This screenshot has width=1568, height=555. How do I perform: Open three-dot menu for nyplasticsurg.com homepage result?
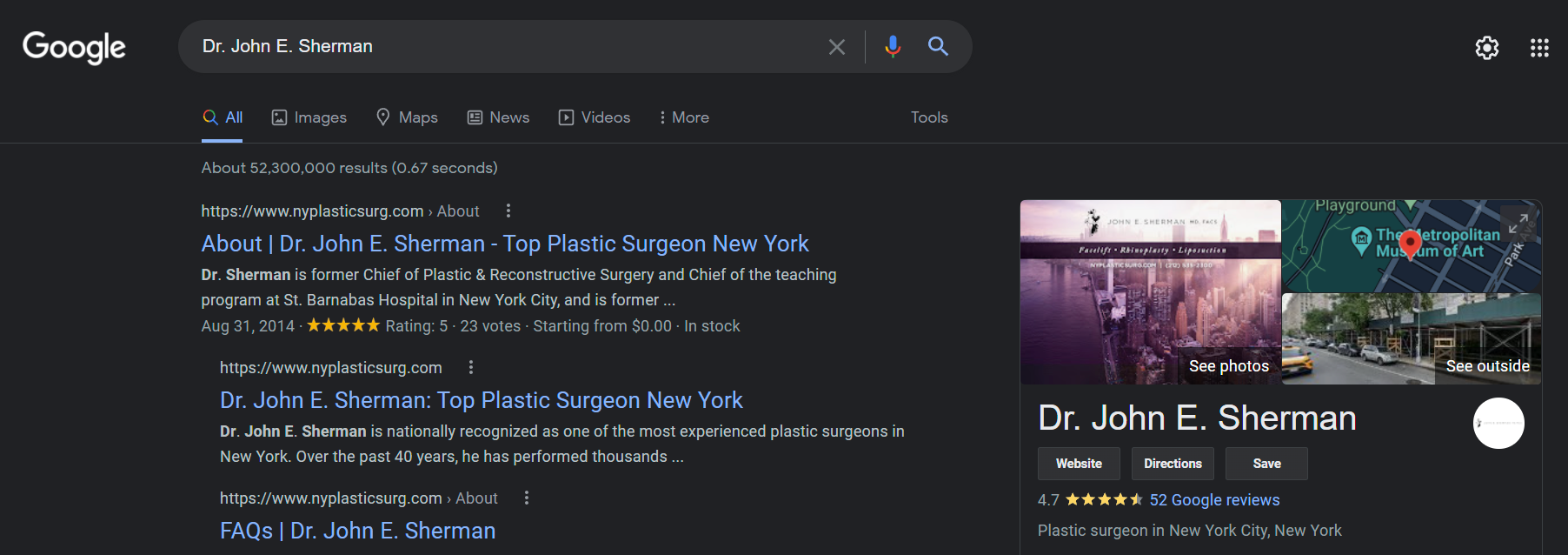pos(471,368)
